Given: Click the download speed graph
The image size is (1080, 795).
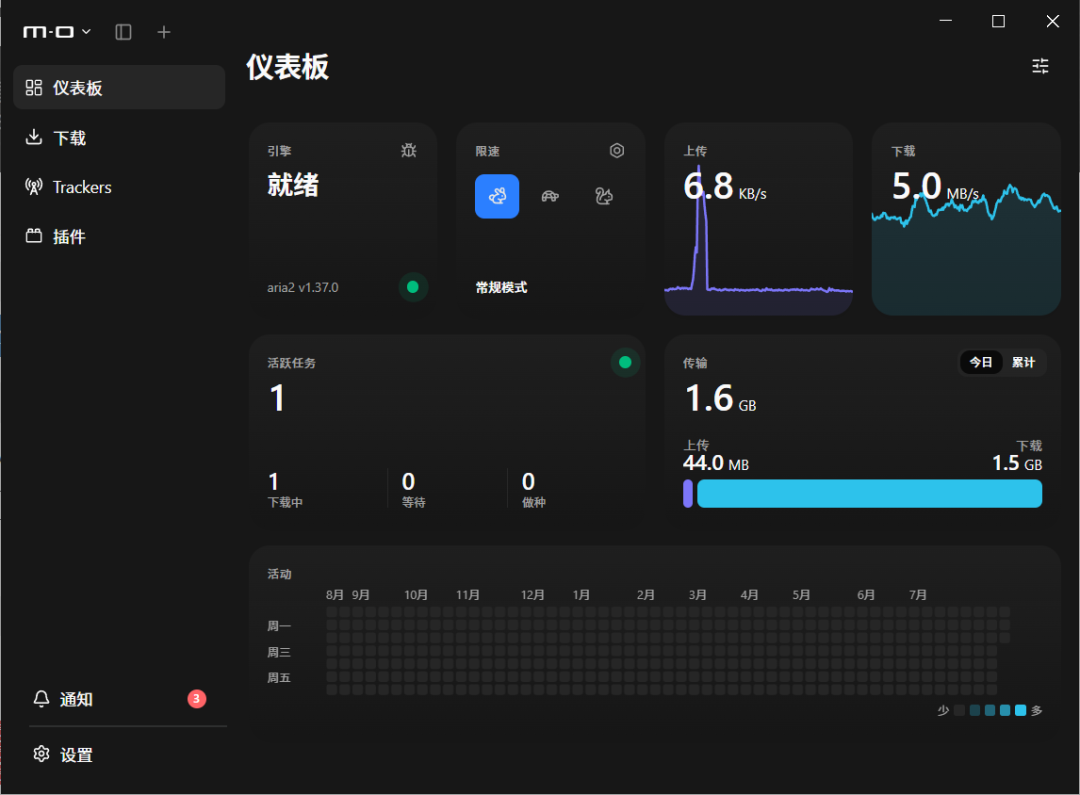Looking at the screenshot, I should 966,249.
